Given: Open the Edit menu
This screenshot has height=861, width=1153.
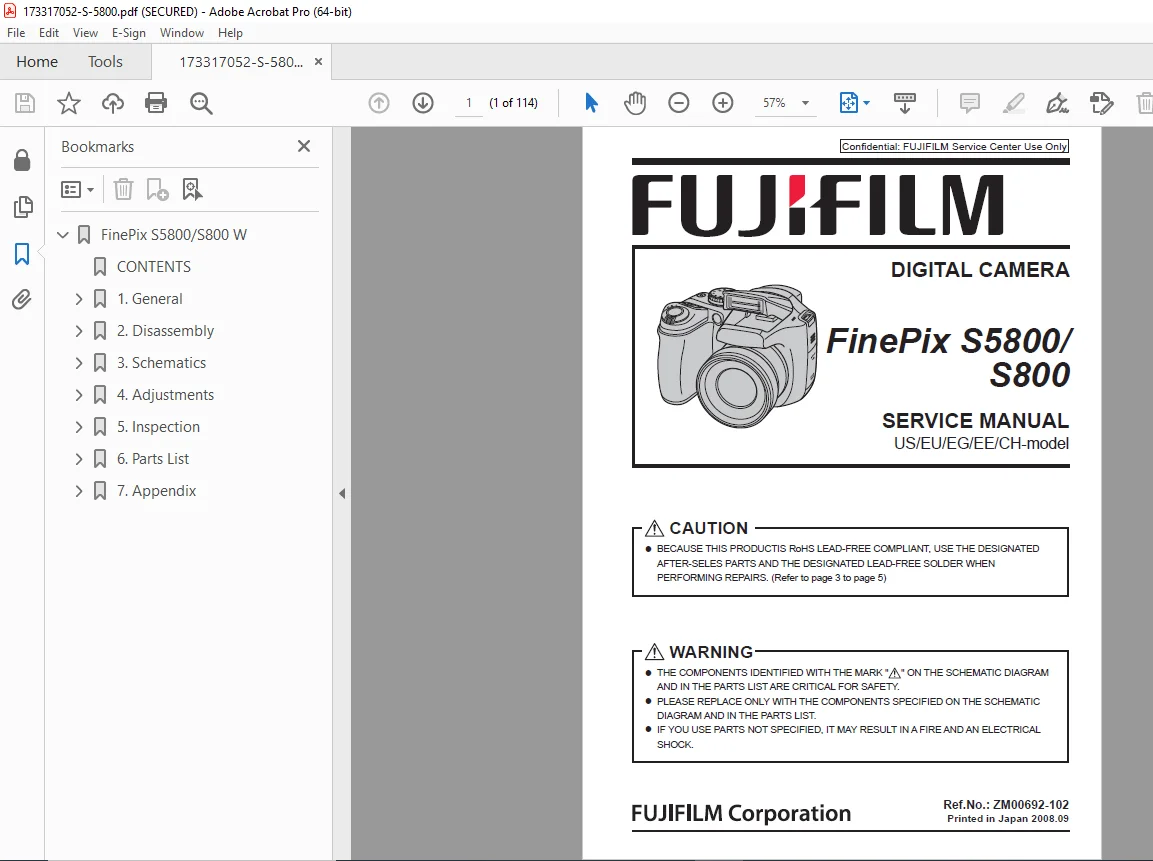Looking at the screenshot, I should 49,33.
